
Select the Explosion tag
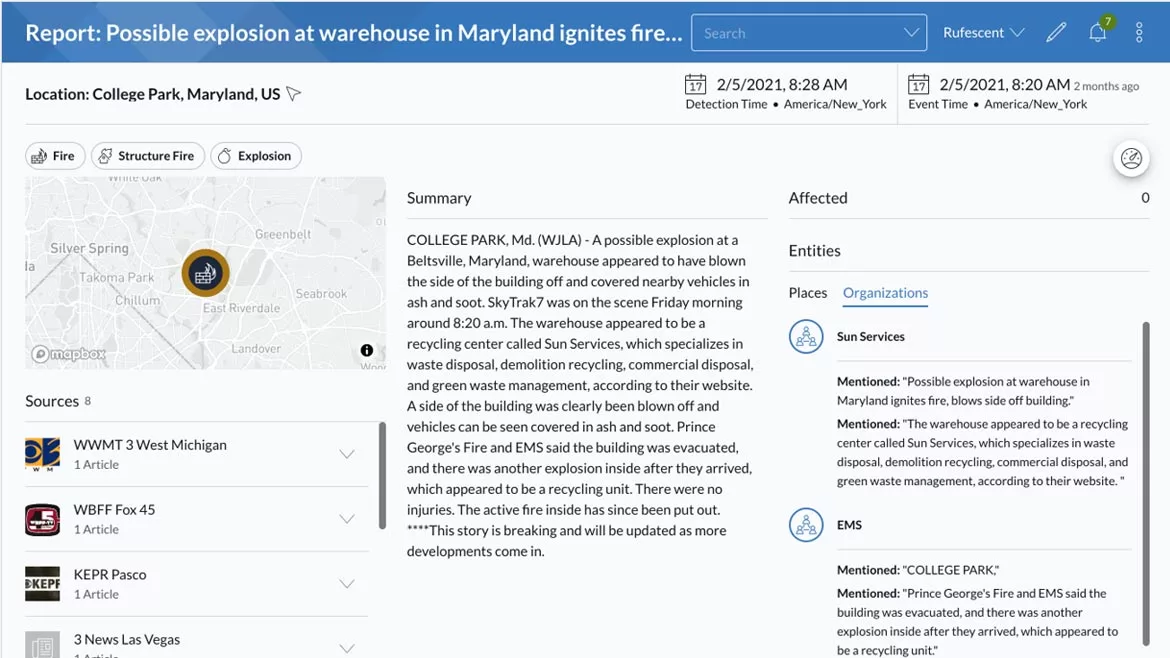pyautogui.click(x=255, y=156)
